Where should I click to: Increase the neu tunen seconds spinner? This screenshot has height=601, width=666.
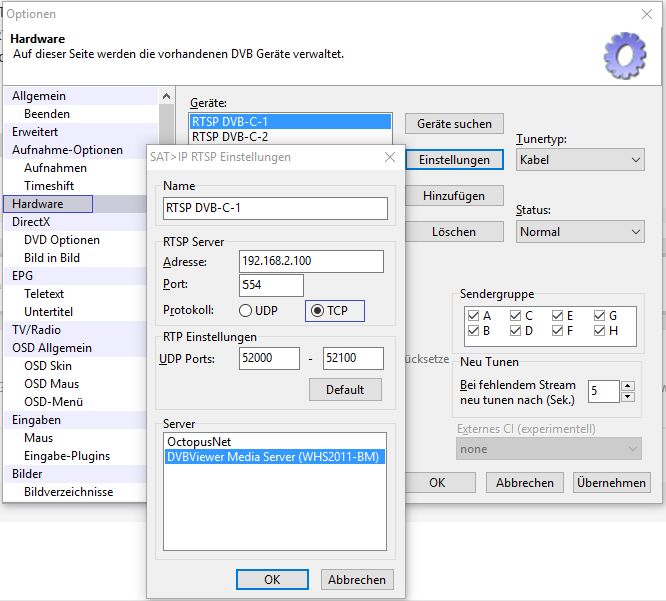[x=627, y=385]
